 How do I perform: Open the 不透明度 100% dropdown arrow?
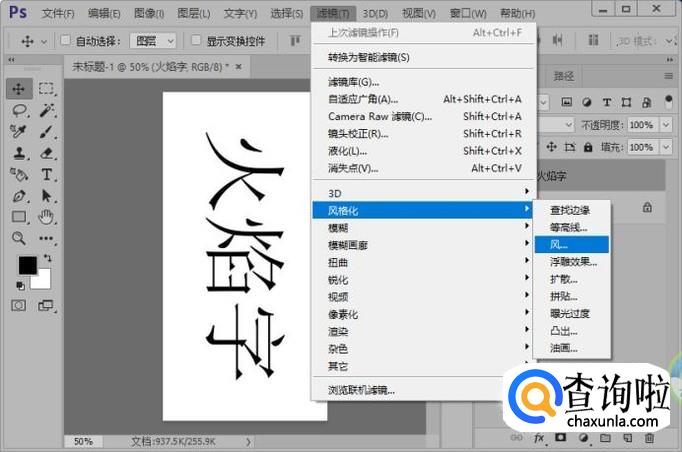click(665, 125)
